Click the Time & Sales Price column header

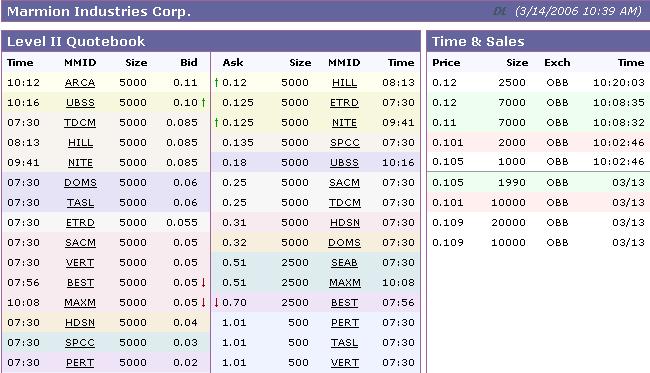click(446, 63)
